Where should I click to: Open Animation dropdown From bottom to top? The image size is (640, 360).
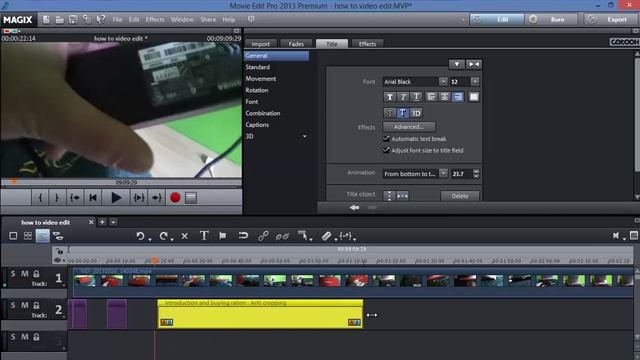[443, 173]
